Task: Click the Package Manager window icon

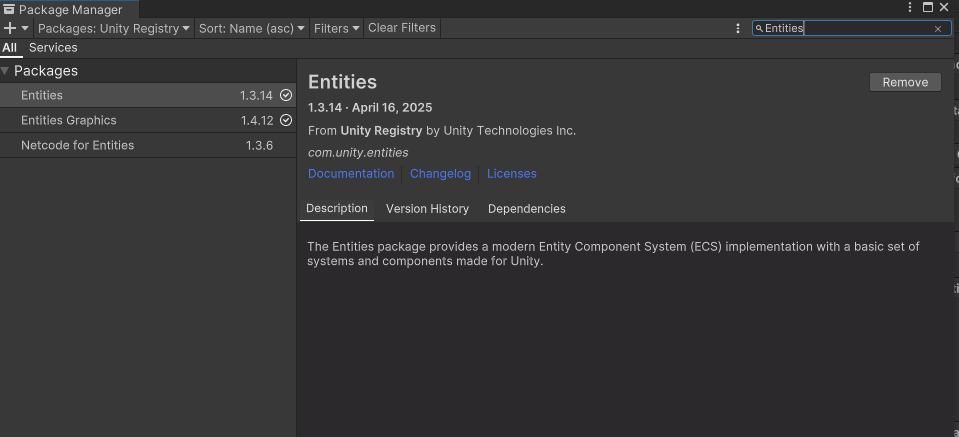Action: pos(9,9)
